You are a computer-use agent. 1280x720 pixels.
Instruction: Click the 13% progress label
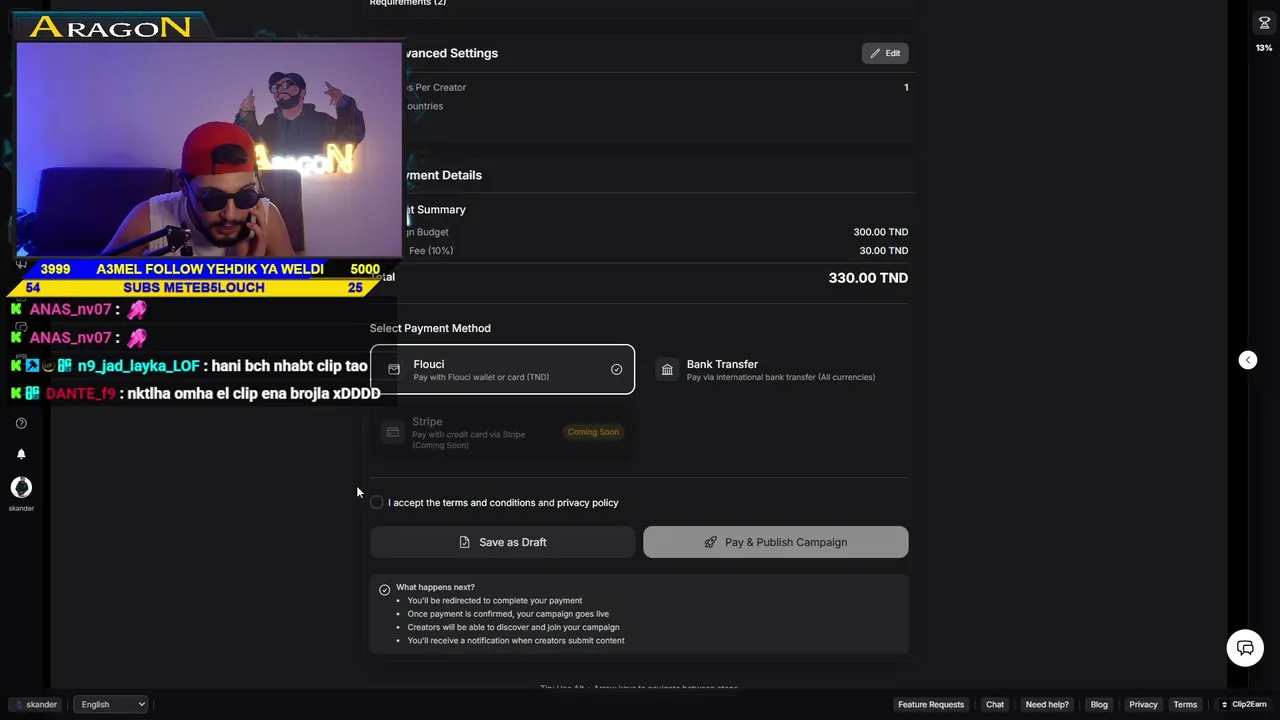coord(1264,48)
